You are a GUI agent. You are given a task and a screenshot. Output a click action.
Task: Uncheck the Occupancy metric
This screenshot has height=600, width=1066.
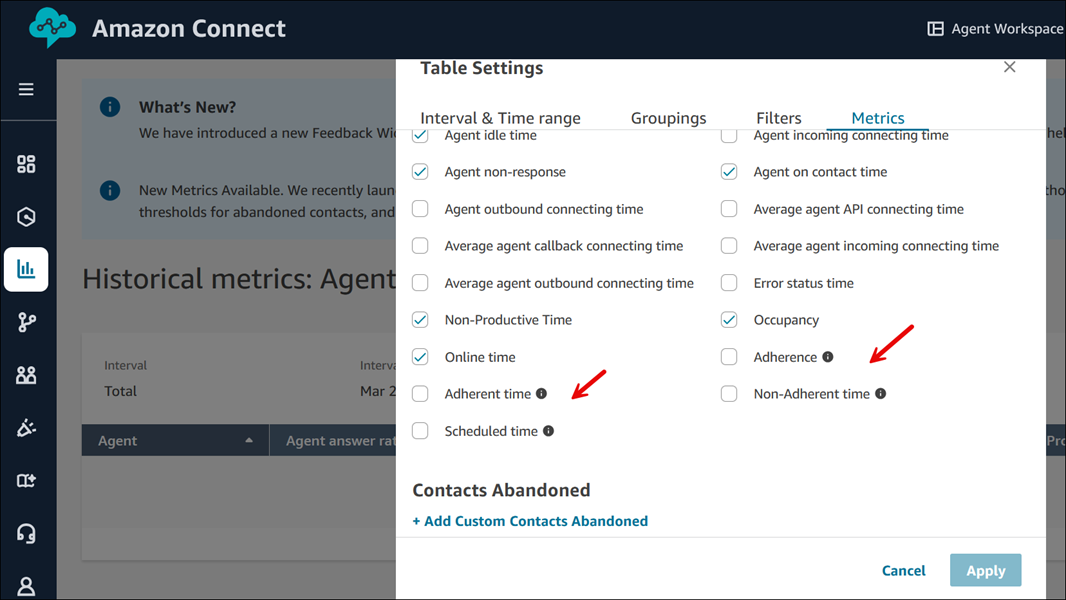(x=729, y=320)
